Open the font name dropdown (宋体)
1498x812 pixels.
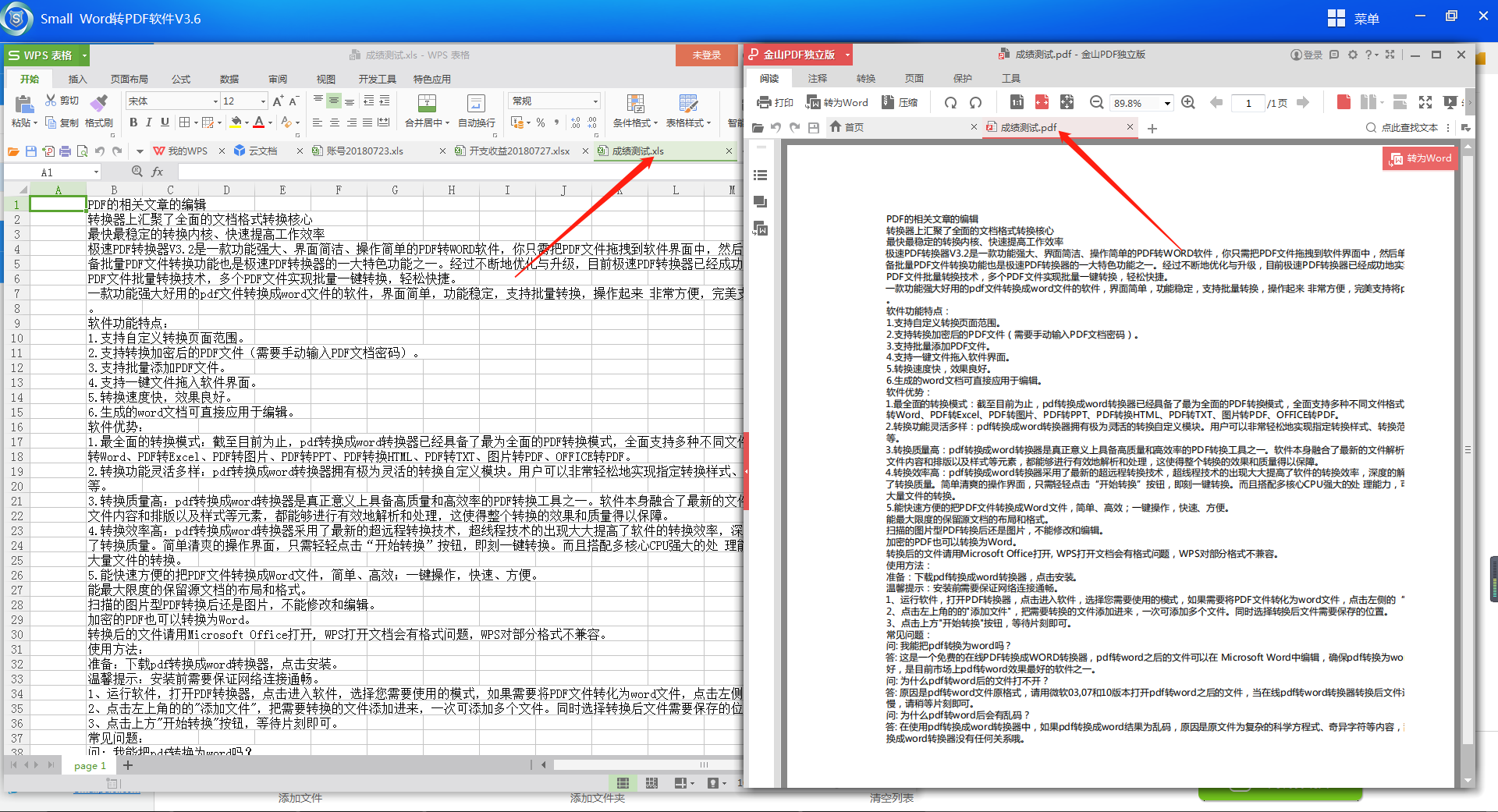coord(215,101)
